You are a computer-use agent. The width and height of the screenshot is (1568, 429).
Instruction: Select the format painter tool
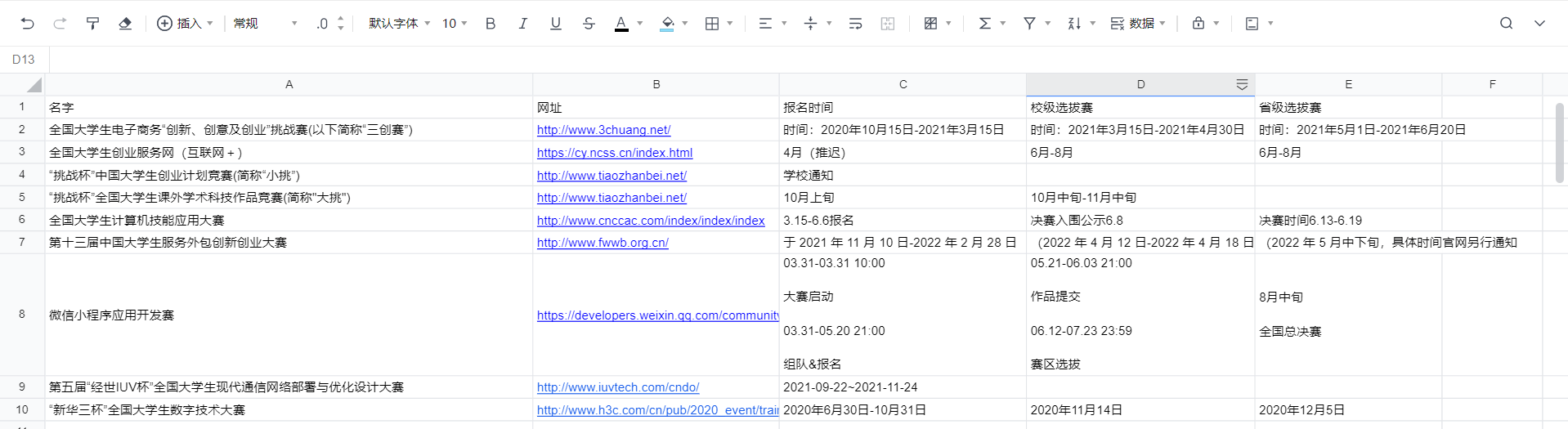point(92,24)
